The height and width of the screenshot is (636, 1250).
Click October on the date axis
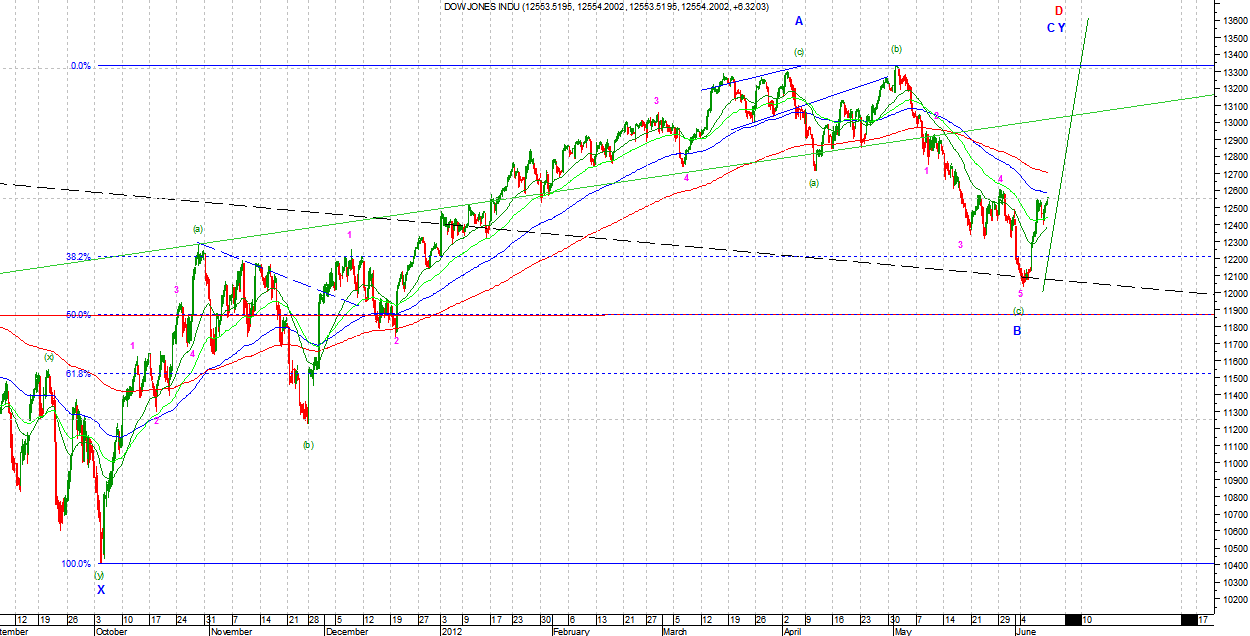110,632
